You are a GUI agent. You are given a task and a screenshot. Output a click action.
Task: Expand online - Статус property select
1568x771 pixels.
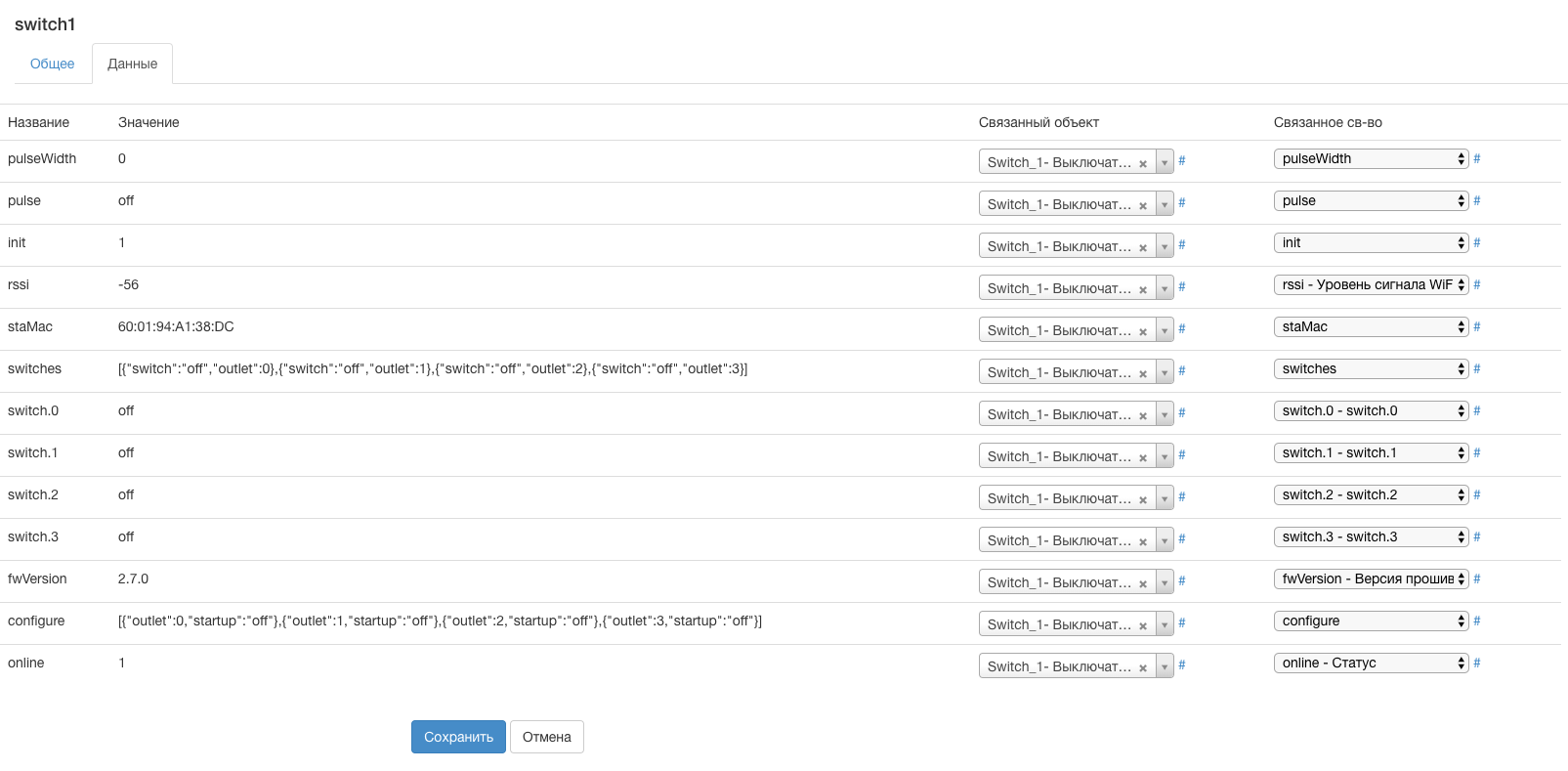pos(1370,663)
